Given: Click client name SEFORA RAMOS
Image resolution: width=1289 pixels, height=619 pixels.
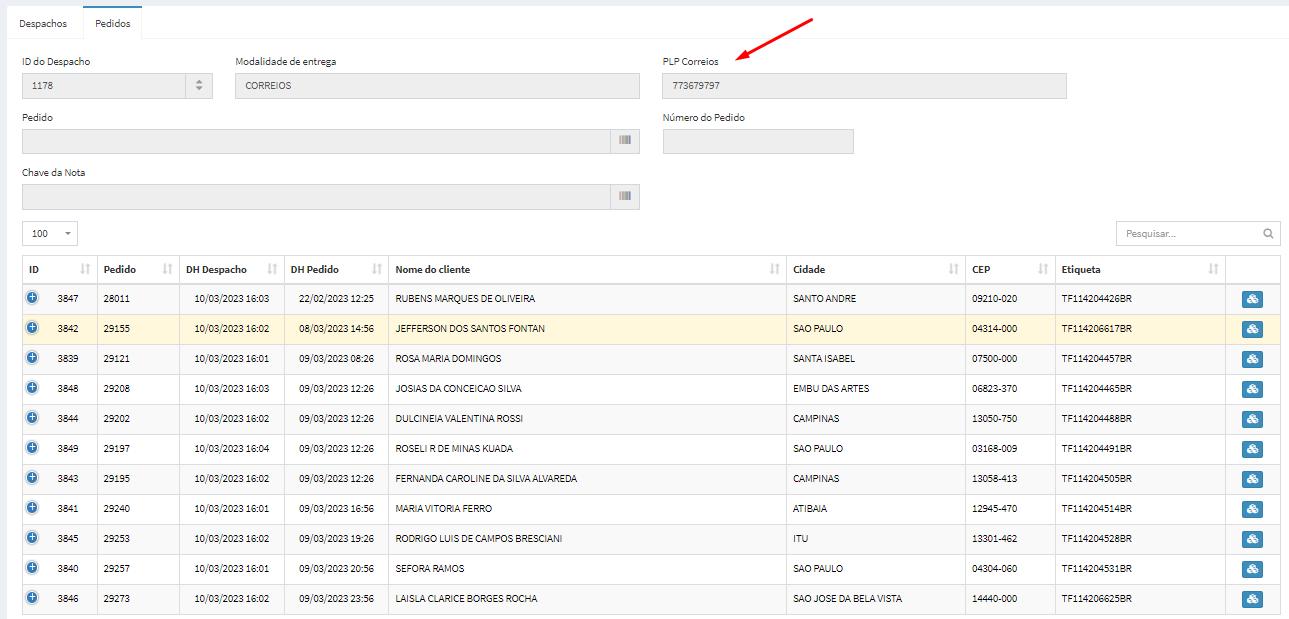Looking at the screenshot, I should click(x=430, y=569).
